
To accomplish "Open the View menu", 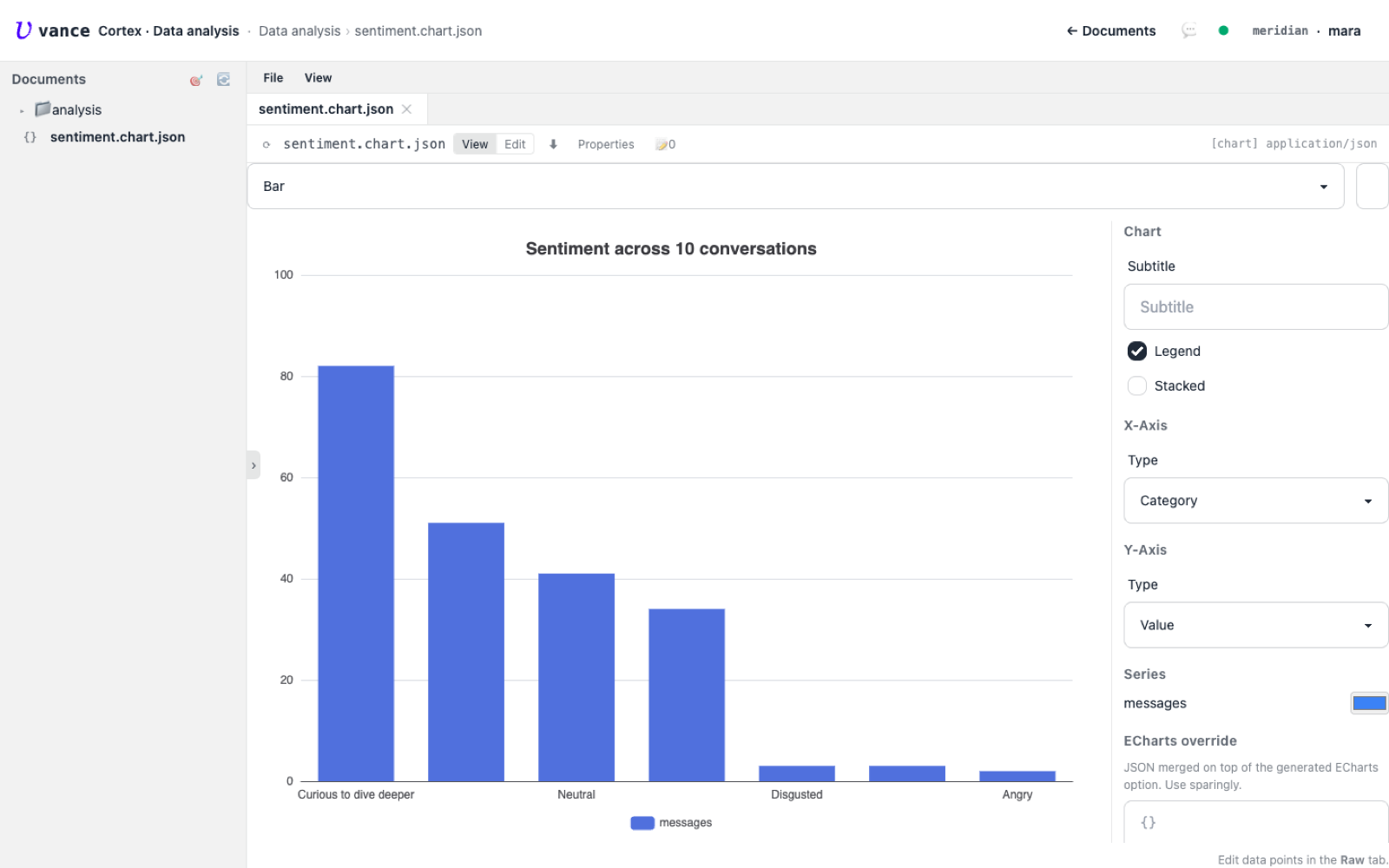I will pyautogui.click(x=318, y=78).
